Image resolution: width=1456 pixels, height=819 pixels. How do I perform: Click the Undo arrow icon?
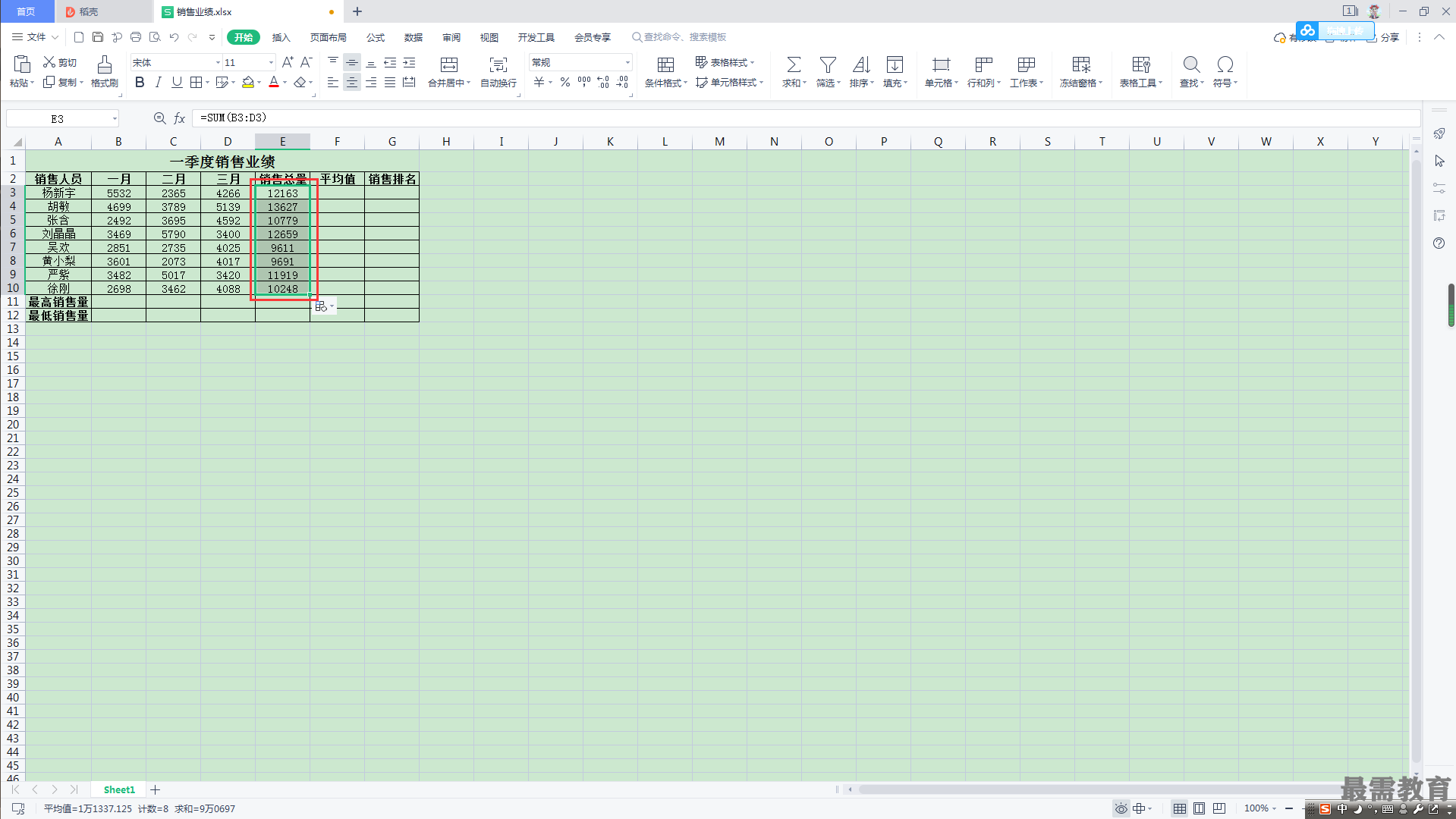pos(174,37)
